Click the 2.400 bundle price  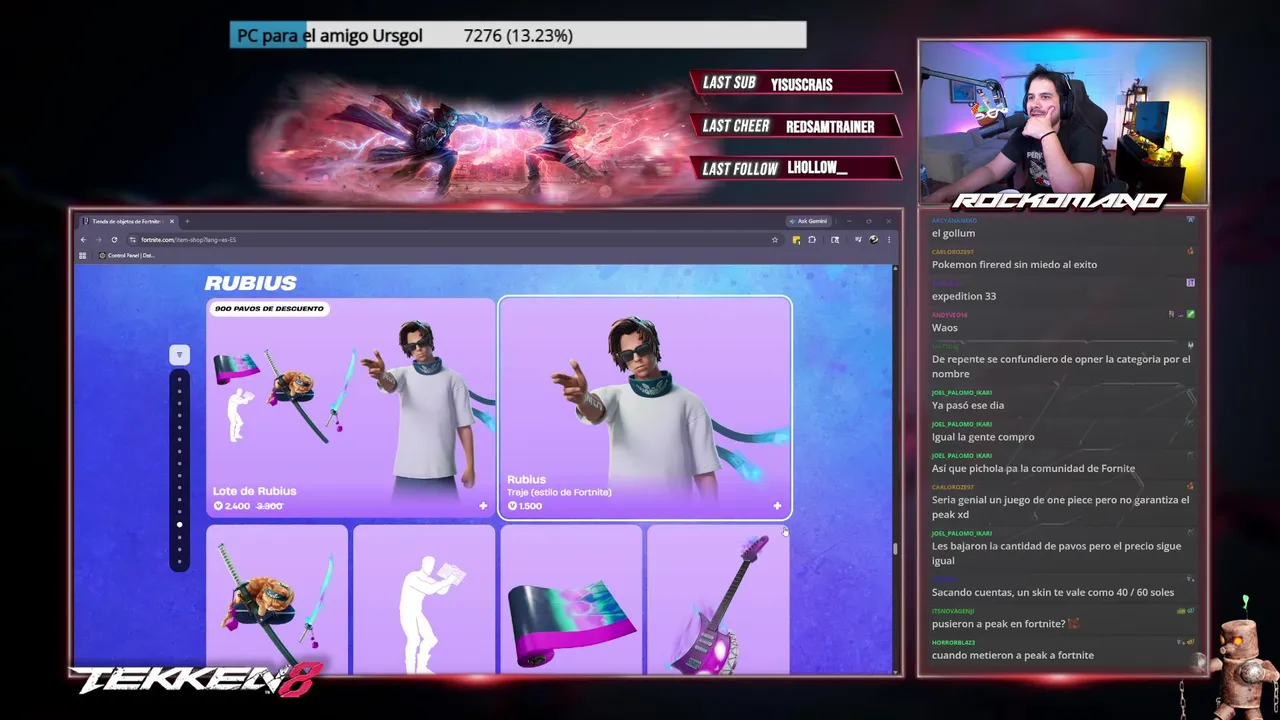pyautogui.click(x=232, y=506)
